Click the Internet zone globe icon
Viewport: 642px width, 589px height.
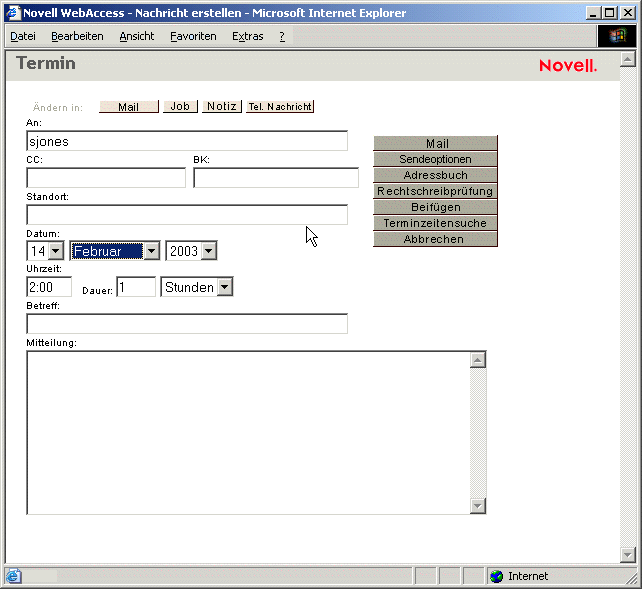(497, 576)
